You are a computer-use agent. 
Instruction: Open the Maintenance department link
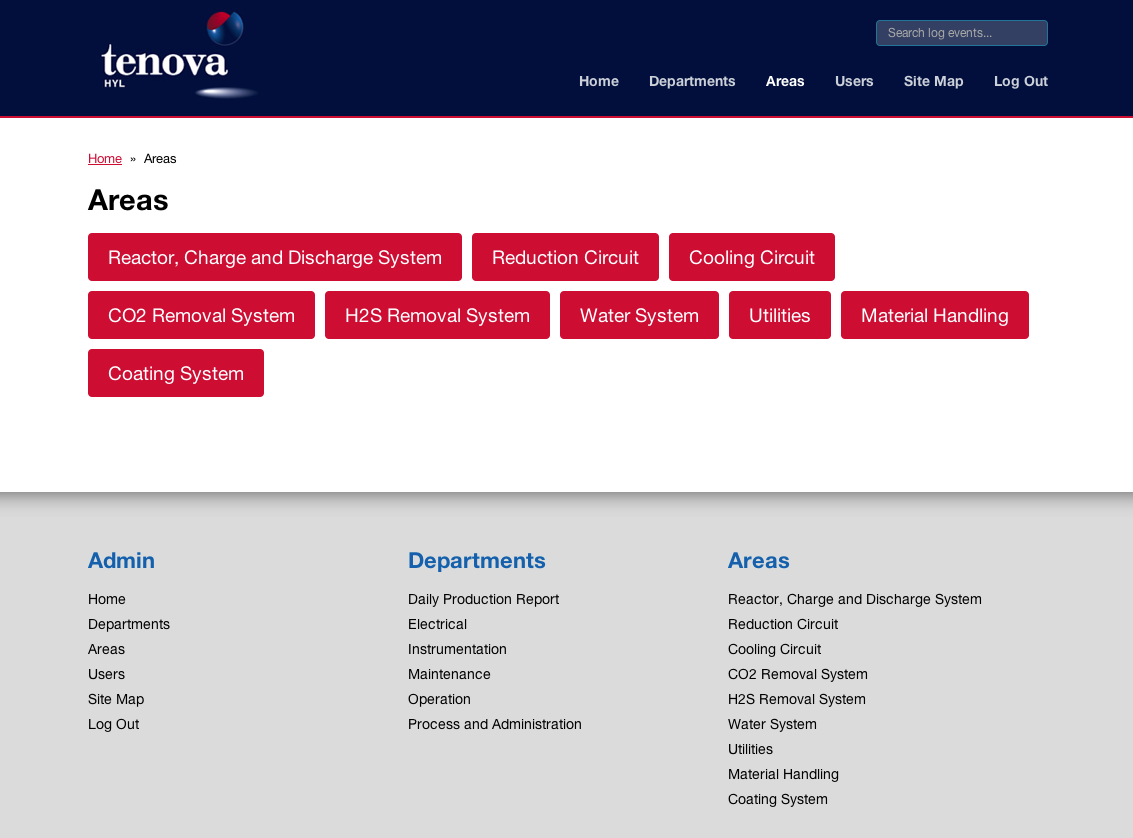(449, 674)
